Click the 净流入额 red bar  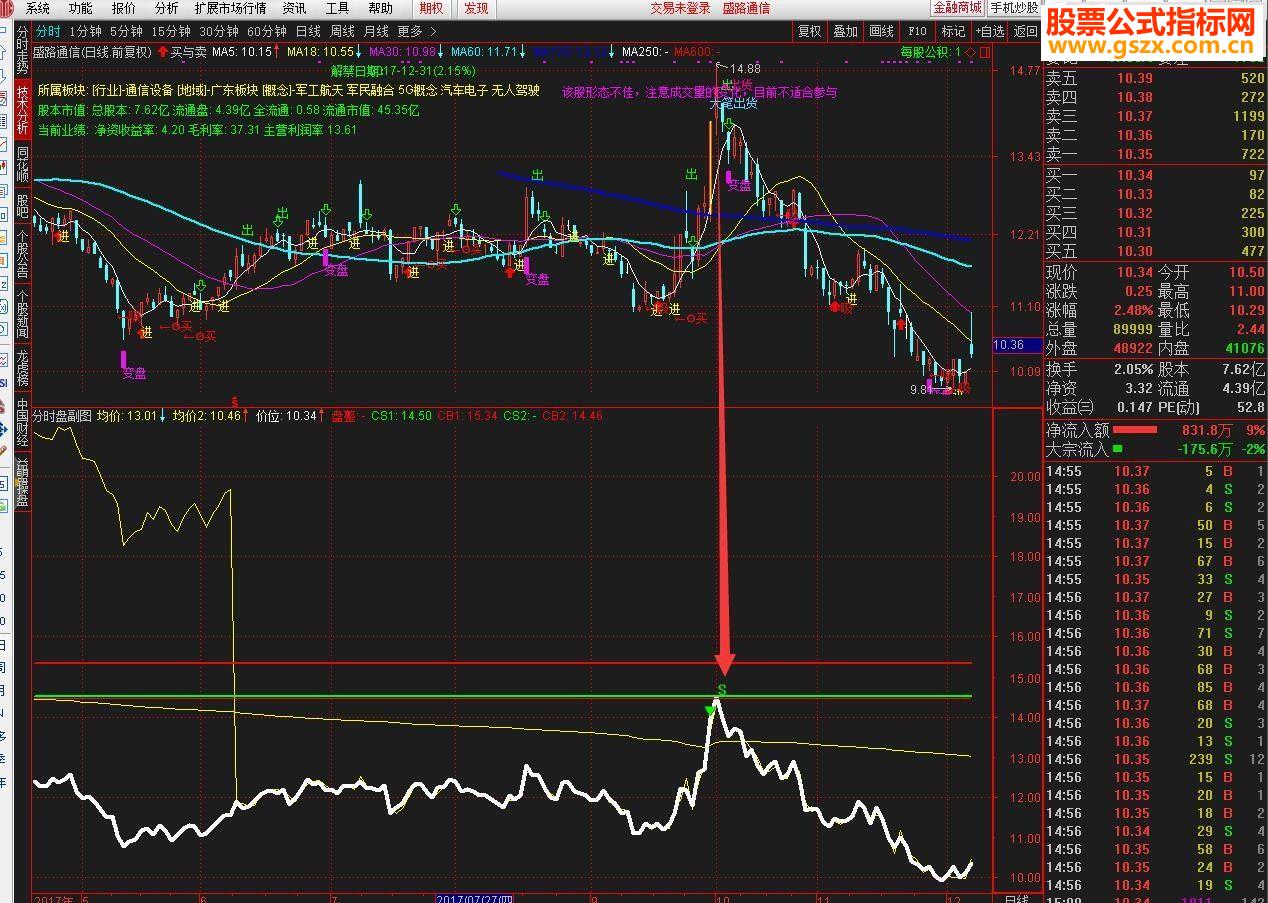(1136, 430)
